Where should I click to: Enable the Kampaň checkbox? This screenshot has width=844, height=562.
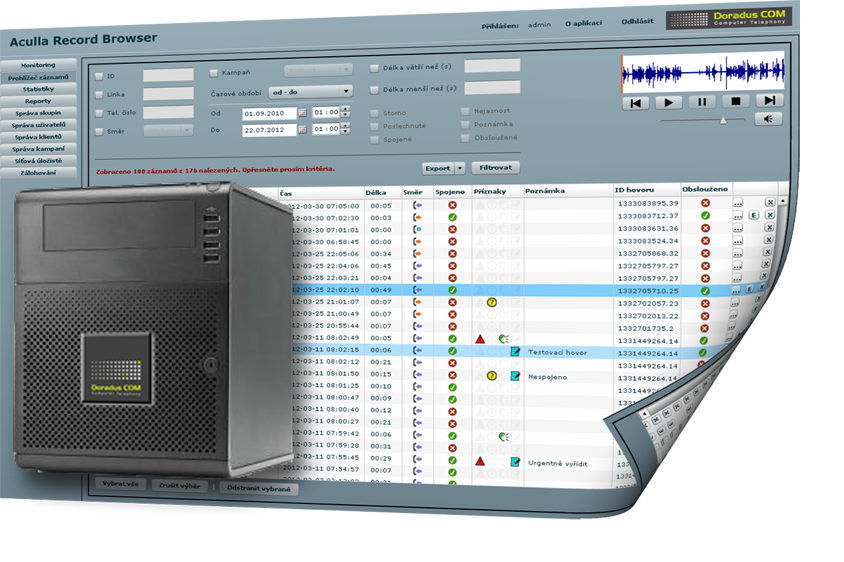(214, 73)
